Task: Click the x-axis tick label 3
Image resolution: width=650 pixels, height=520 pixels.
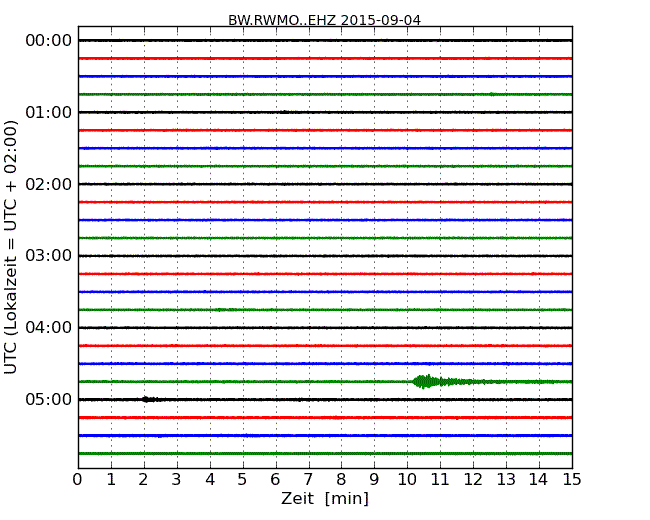Action: click(x=177, y=480)
